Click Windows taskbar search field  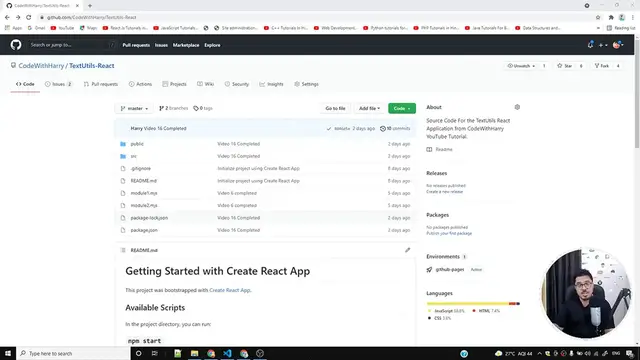73,353
